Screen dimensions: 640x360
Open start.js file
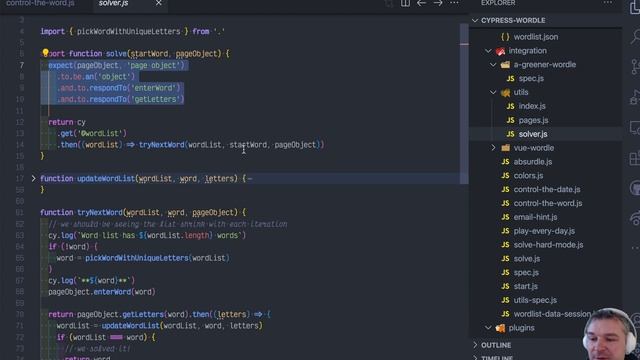[525, 286]
